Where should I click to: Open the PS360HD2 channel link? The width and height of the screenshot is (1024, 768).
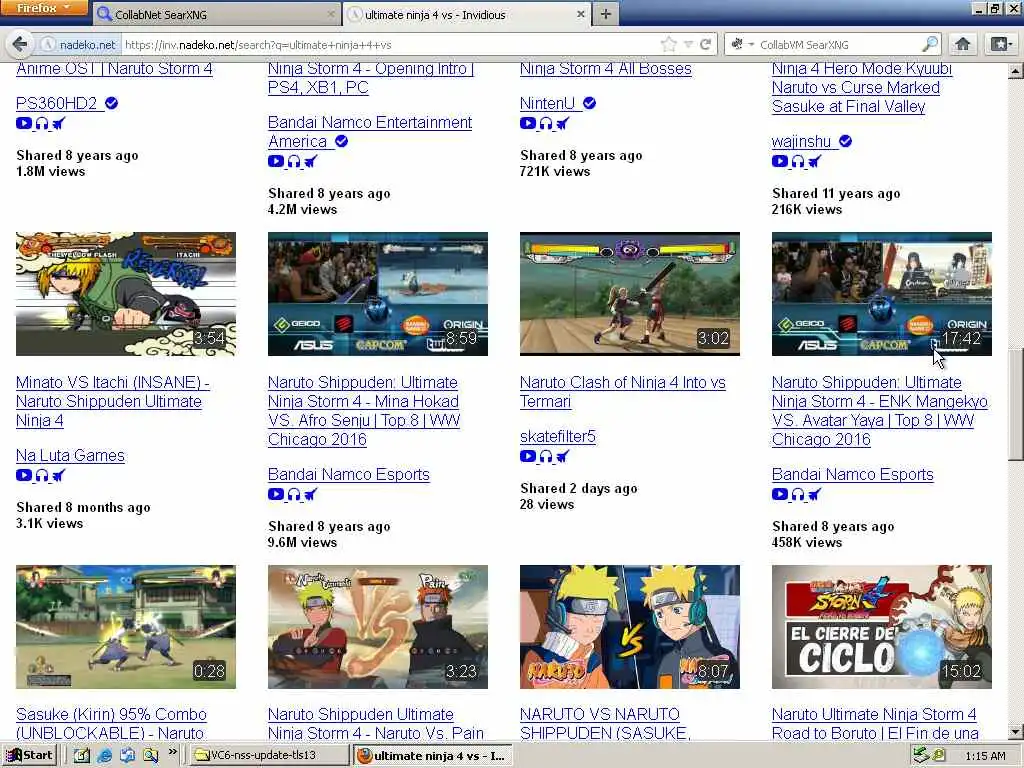point(57,103)
